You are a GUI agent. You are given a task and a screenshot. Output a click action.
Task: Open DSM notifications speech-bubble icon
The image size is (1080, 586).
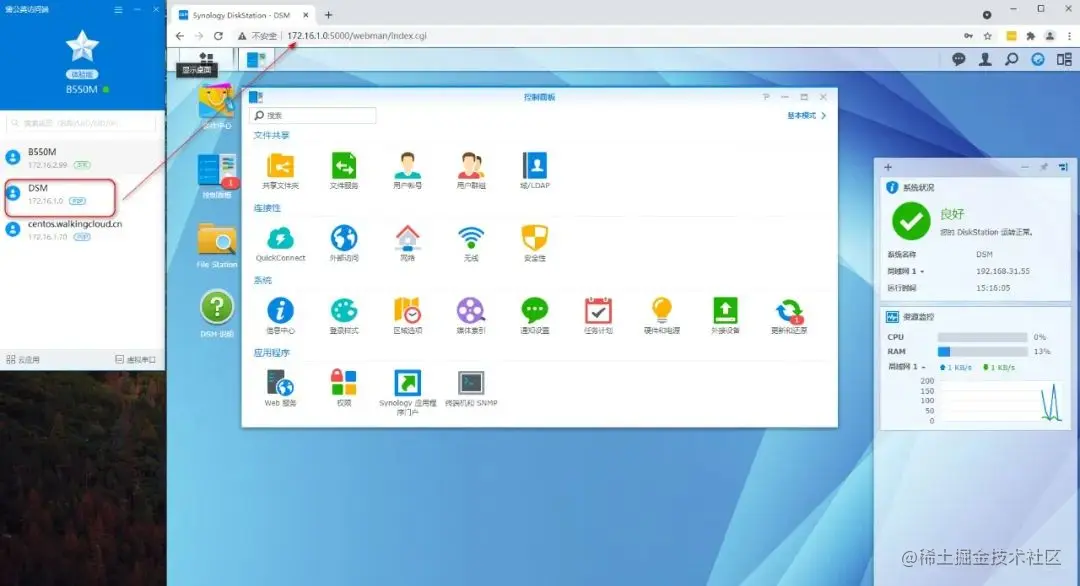[x=959, y=59]
